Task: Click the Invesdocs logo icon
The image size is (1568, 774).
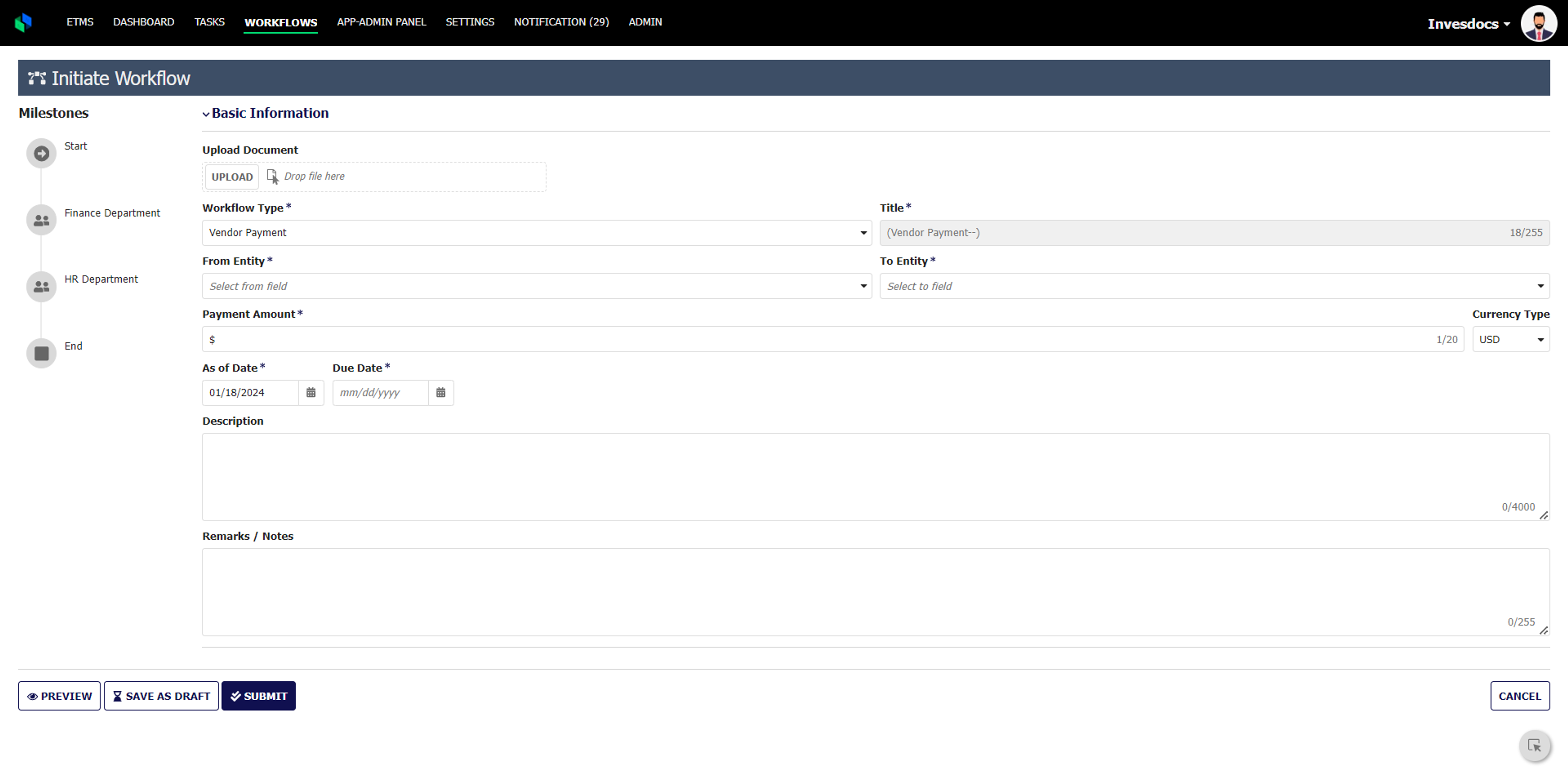Action: (x=22, y=22)
